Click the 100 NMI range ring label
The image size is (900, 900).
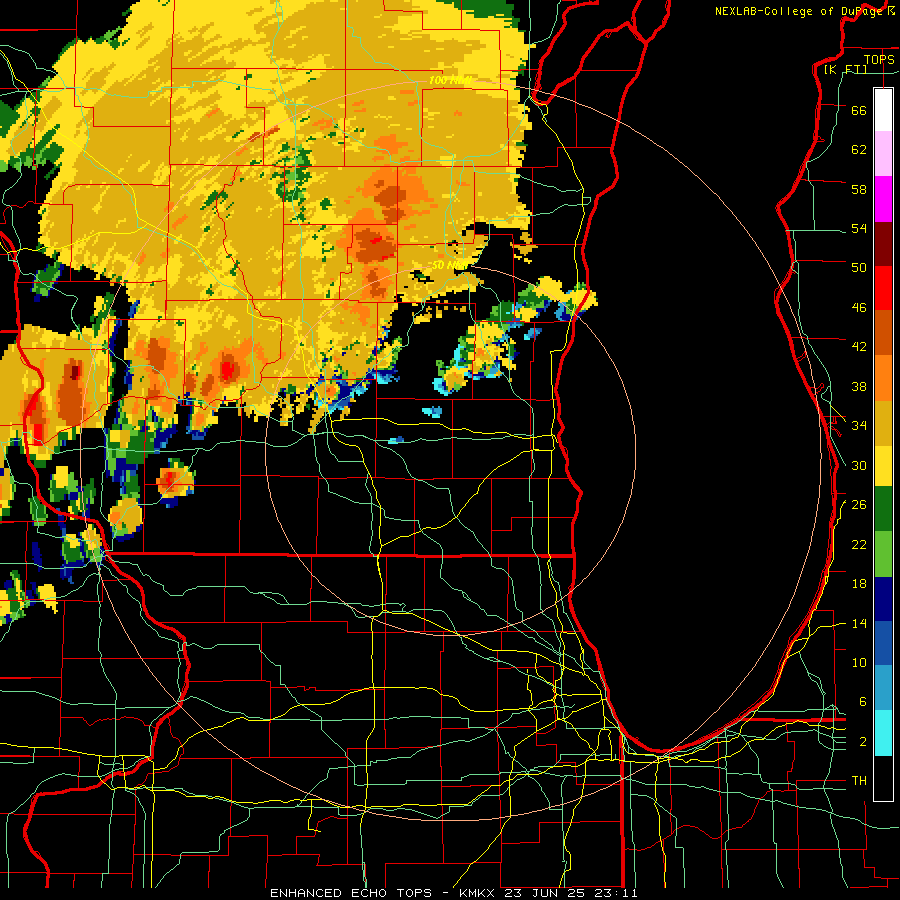tap(450, 80)
